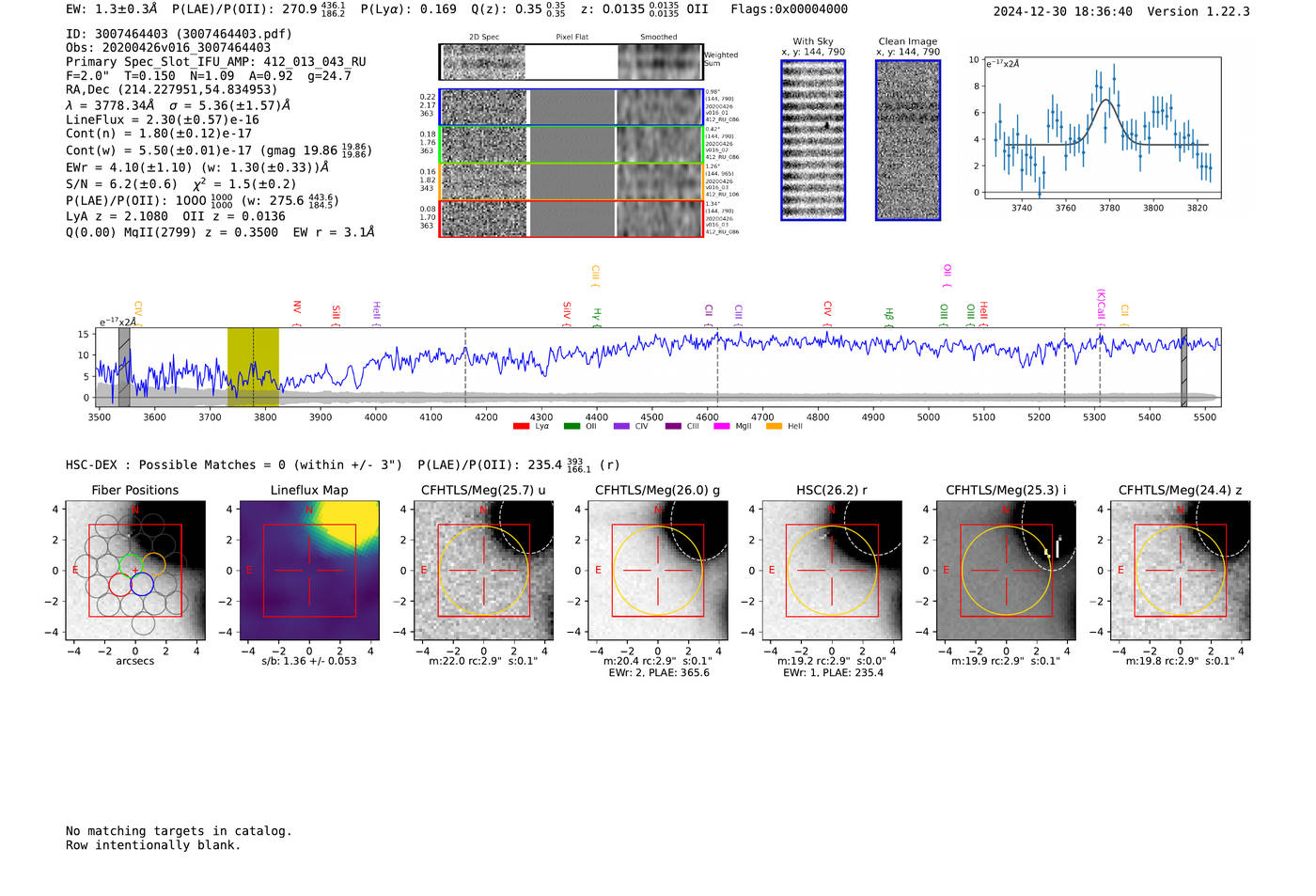Select the green-bordered fiber 2D spectrum row

tap(572, 145)
